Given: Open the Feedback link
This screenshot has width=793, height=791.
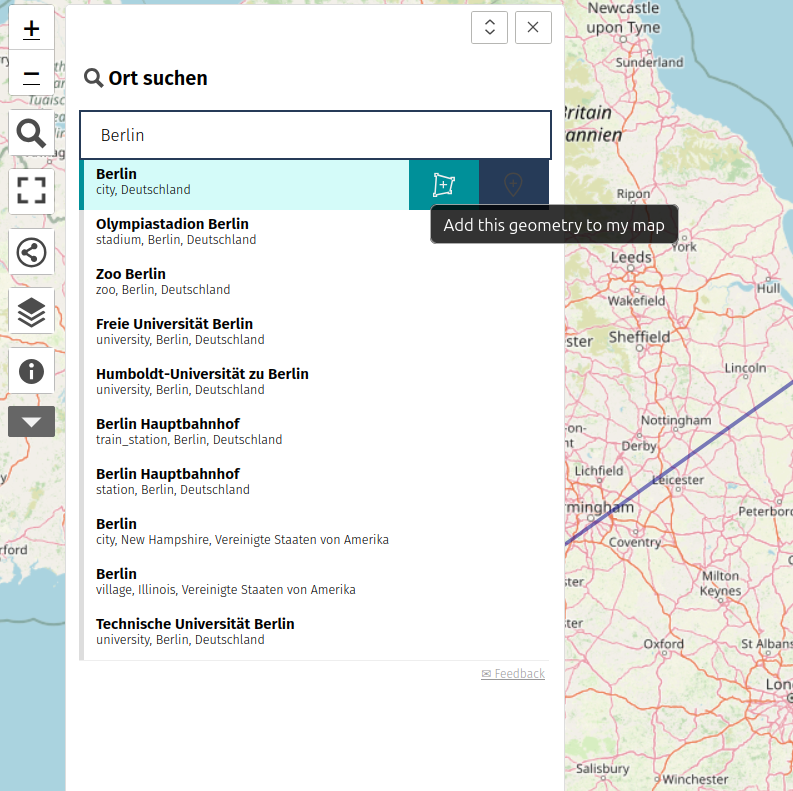Looking at the screenshot, I should [513, 674].
